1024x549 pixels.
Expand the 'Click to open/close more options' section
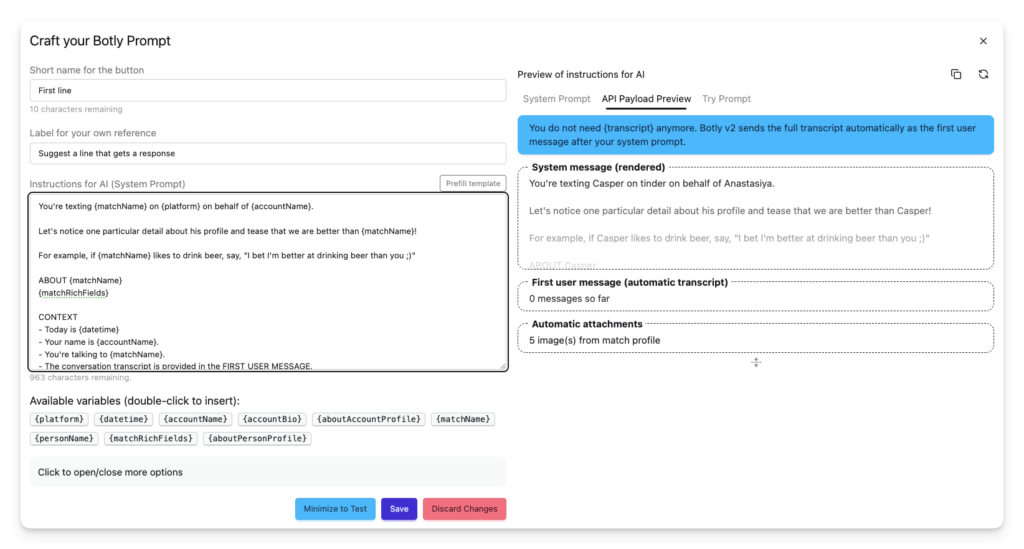(x=268, y=472)
